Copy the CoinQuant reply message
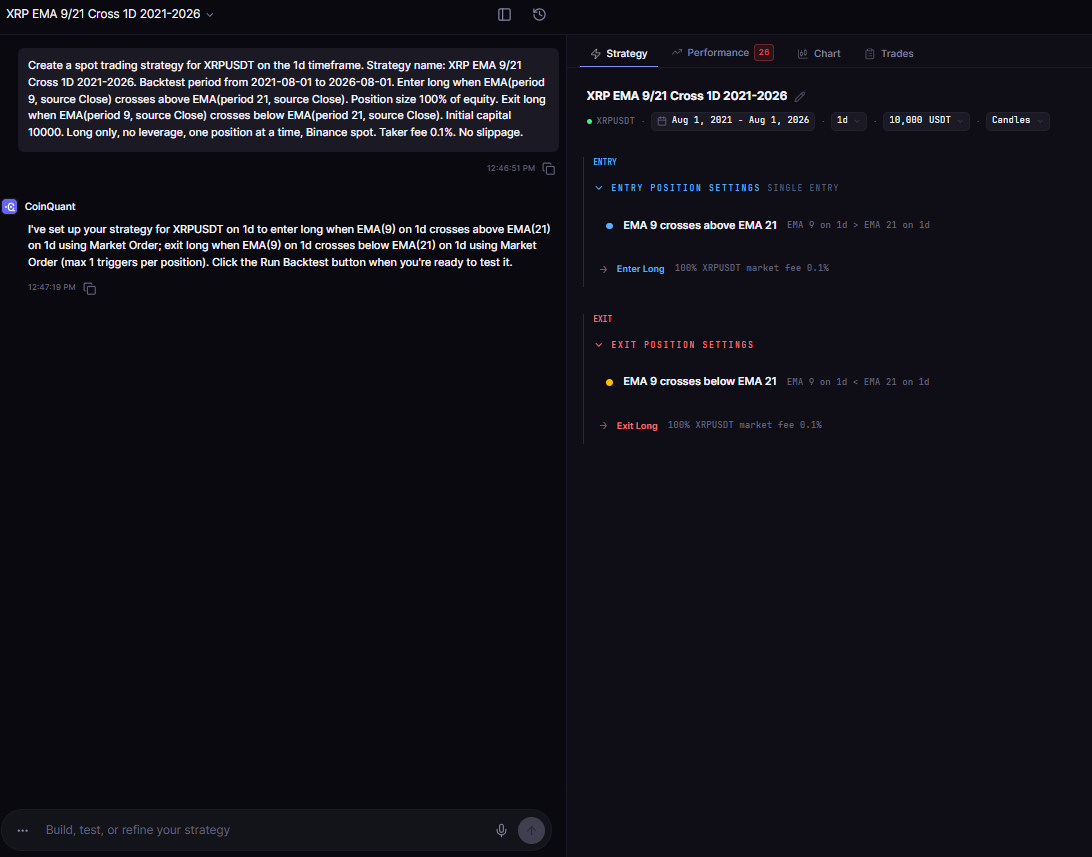The height and width of the screenshot is (857, 1092). [x=90, y=288]
